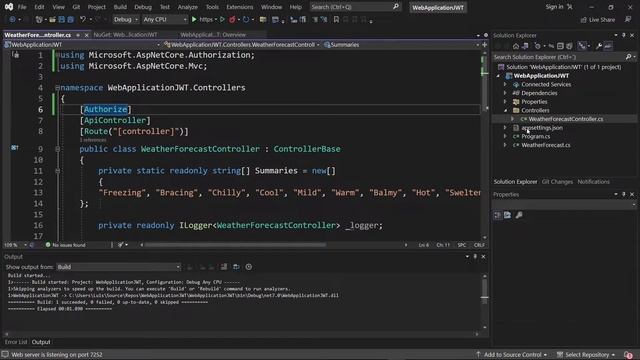Click Add to Source Control
640x360 pixels.
pos(512,355)
